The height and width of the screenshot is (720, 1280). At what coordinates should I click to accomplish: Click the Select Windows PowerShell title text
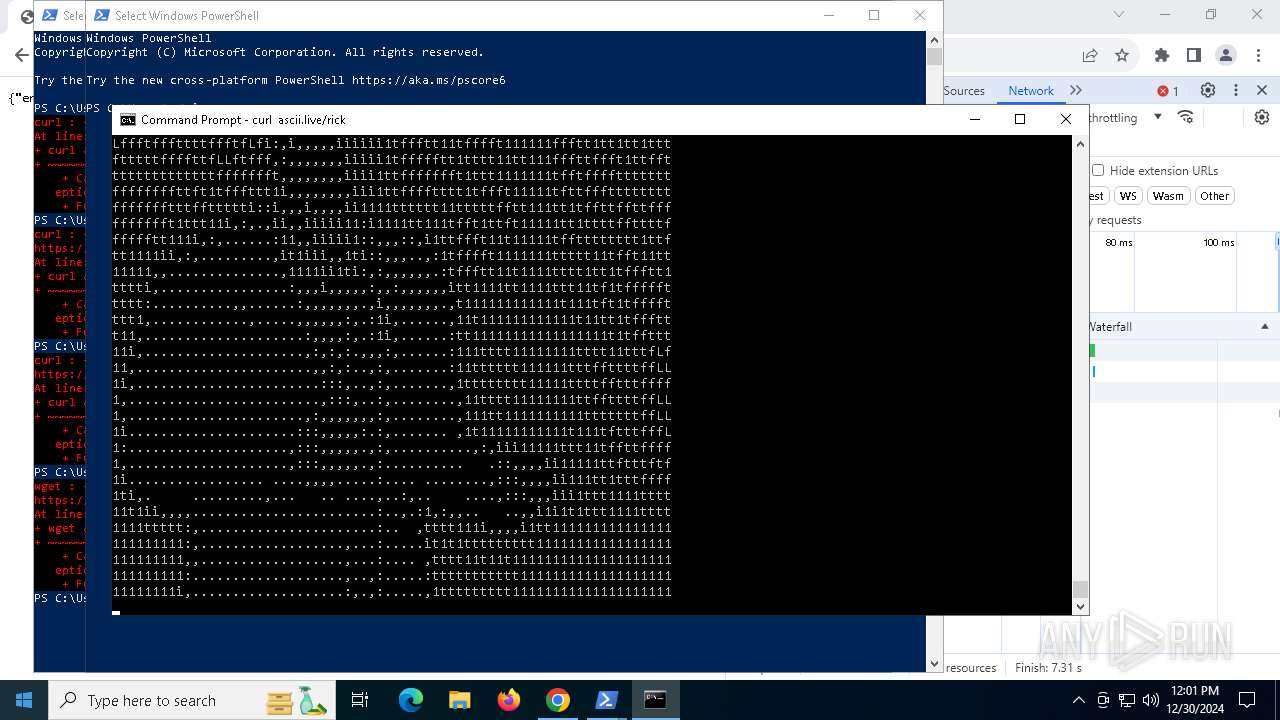click(187, 15)
